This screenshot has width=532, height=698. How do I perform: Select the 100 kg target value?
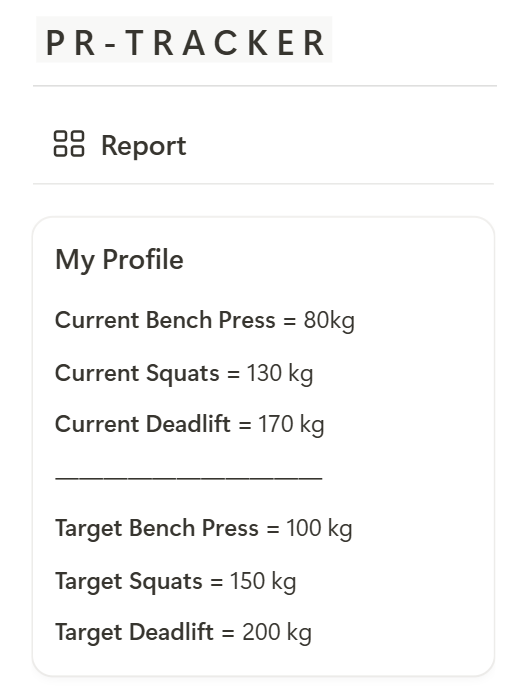pos(319,529)
